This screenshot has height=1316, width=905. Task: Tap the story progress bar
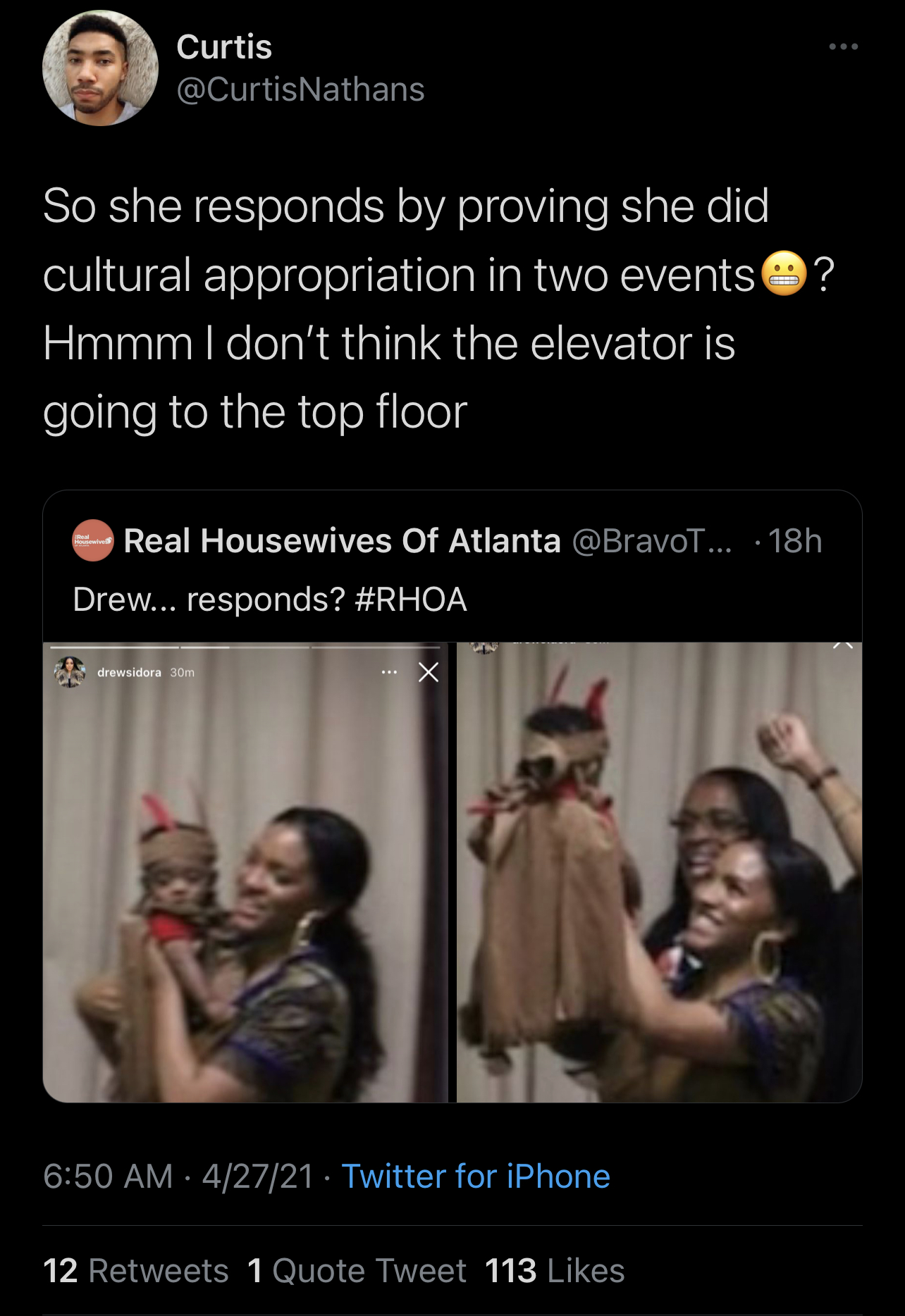[x=245, y=646]
